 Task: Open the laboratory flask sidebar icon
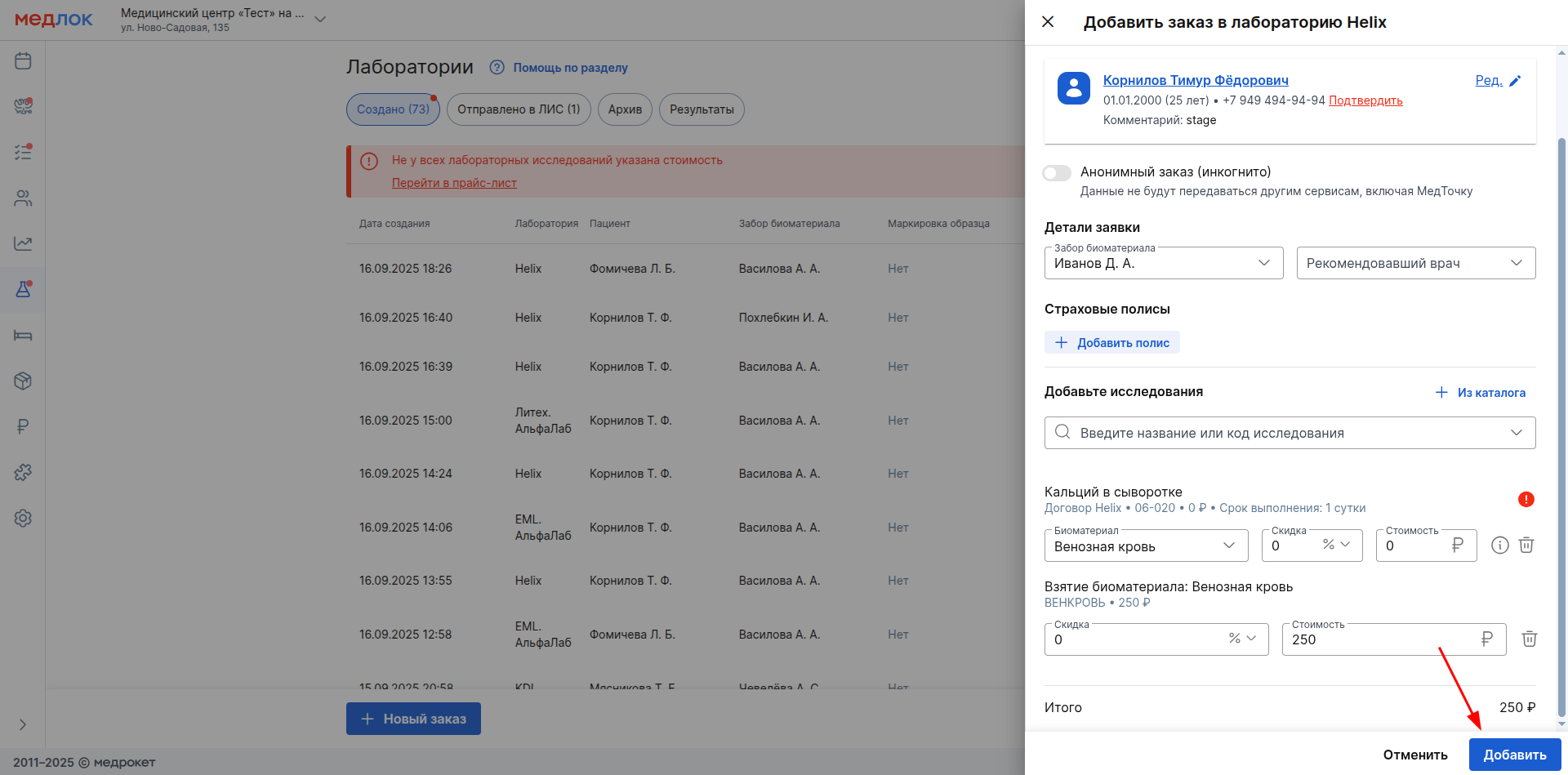tap(23, 289)
